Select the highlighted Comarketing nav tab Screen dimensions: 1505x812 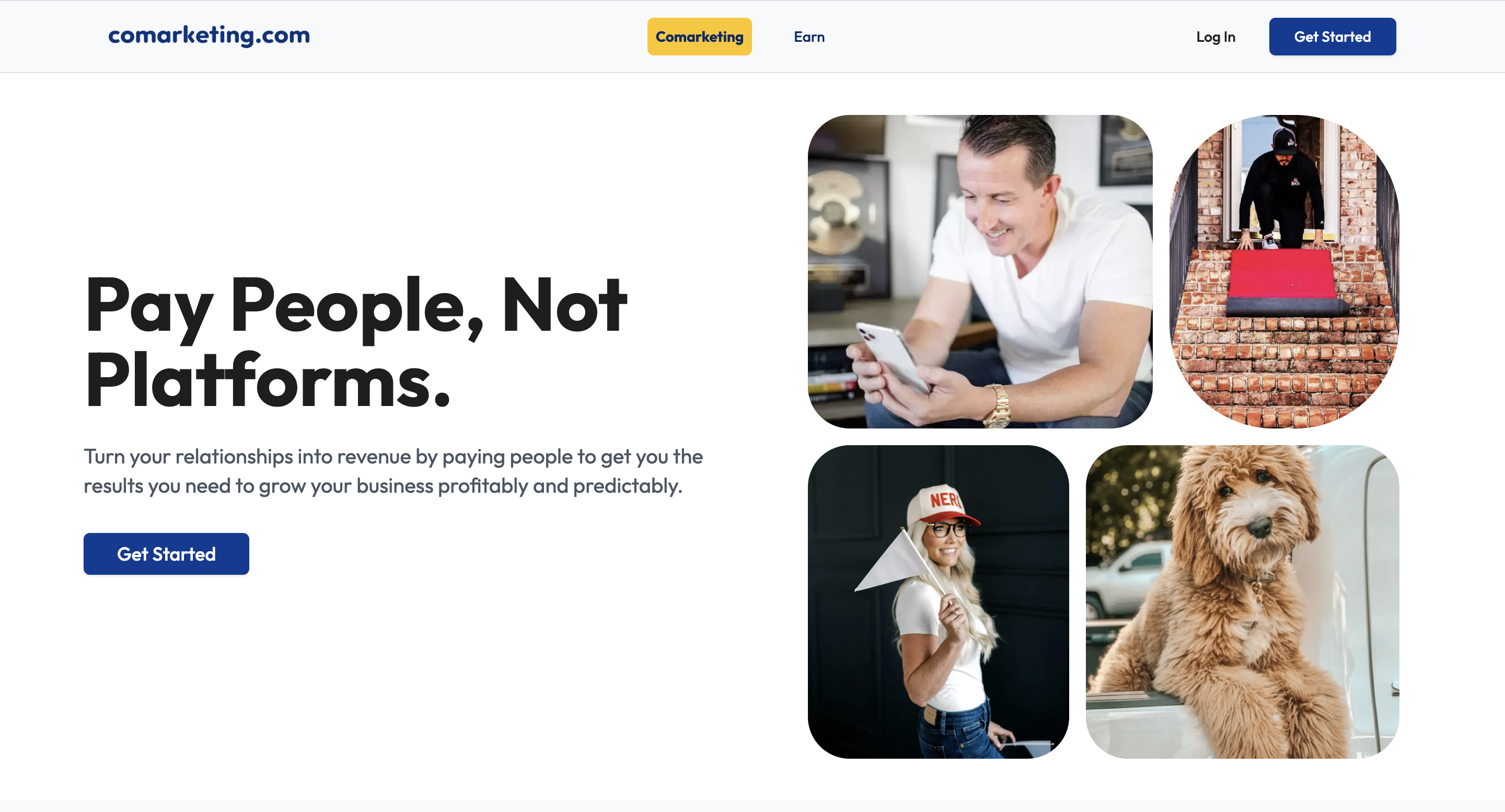point(699,37)
